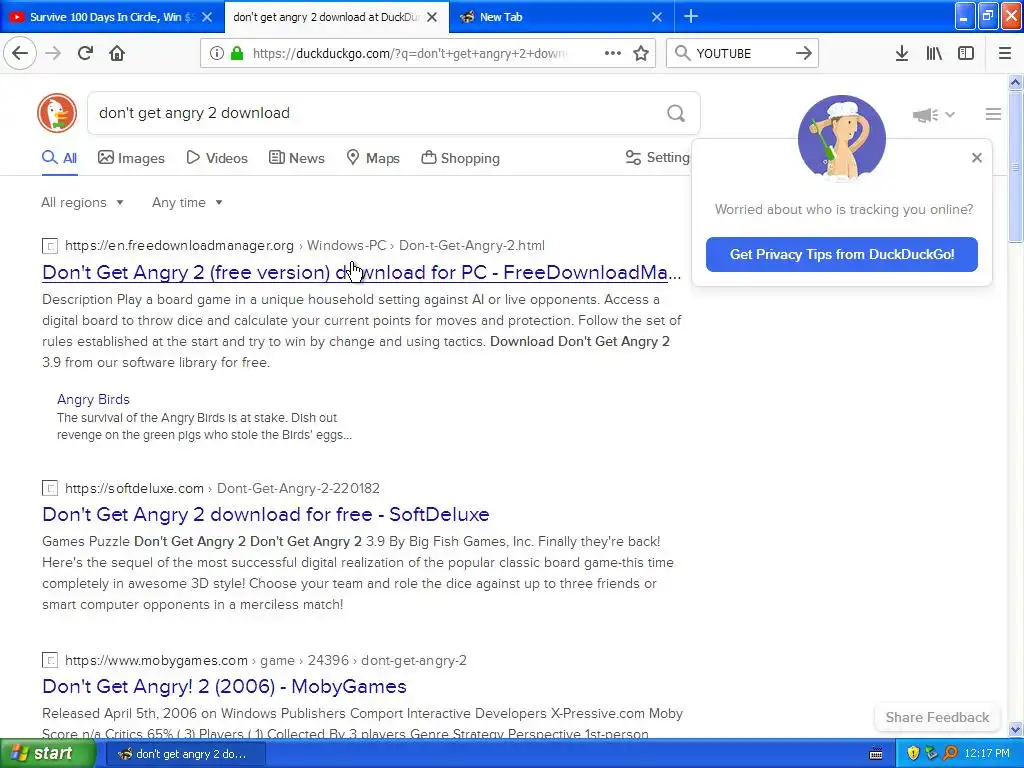Open the All regions dropdown
The height and width of the screenshot is (768, 1024).
coord(82,202)
